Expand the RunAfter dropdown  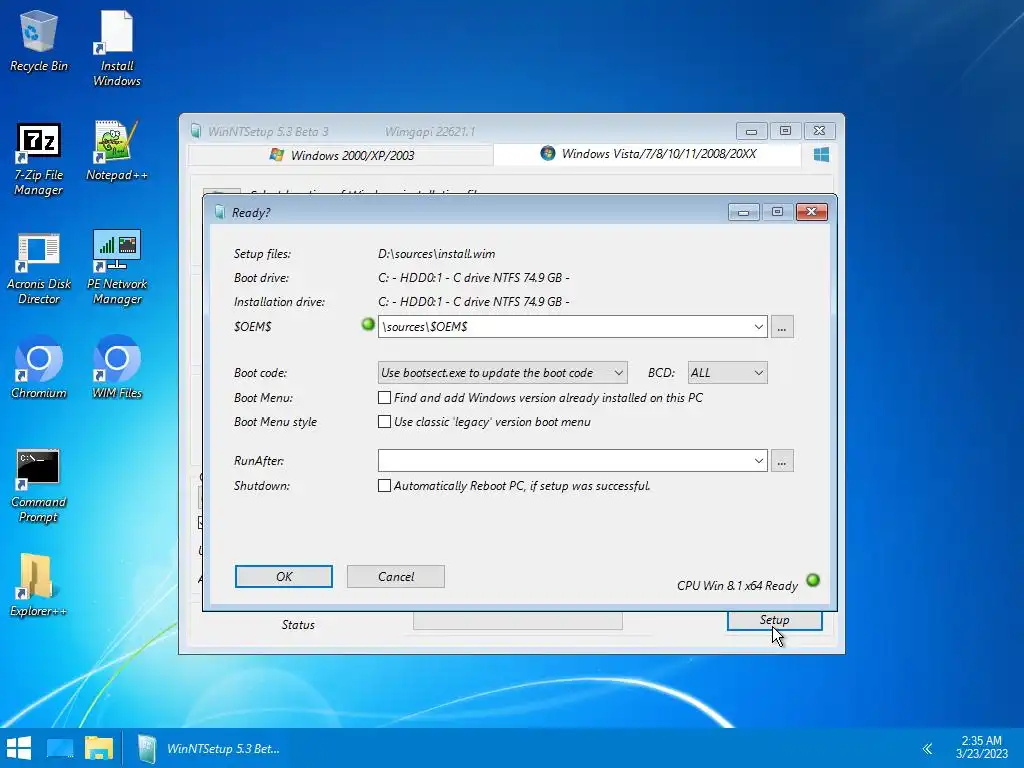(758, 460)
